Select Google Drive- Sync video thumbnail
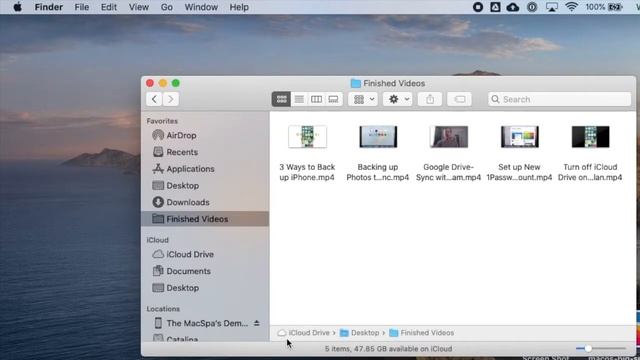This screenshot has width=640, height=360. click(x=449, y=136)
